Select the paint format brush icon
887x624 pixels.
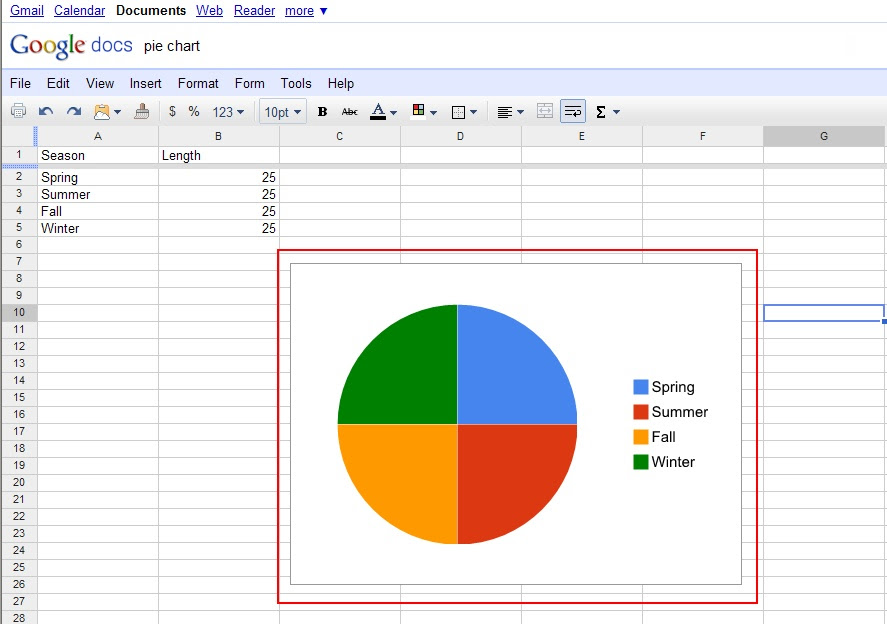142,112
